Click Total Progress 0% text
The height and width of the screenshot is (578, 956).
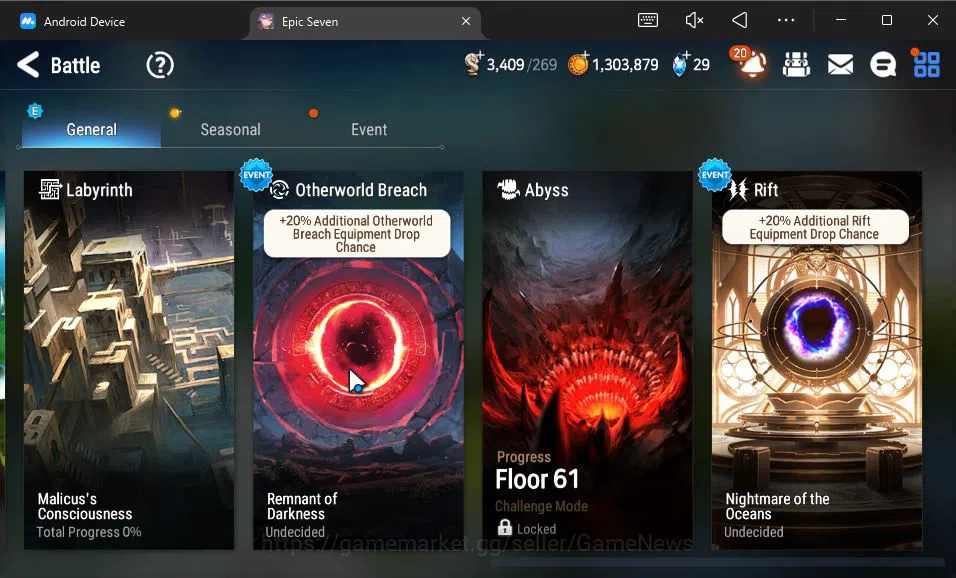tap(88, 532)
